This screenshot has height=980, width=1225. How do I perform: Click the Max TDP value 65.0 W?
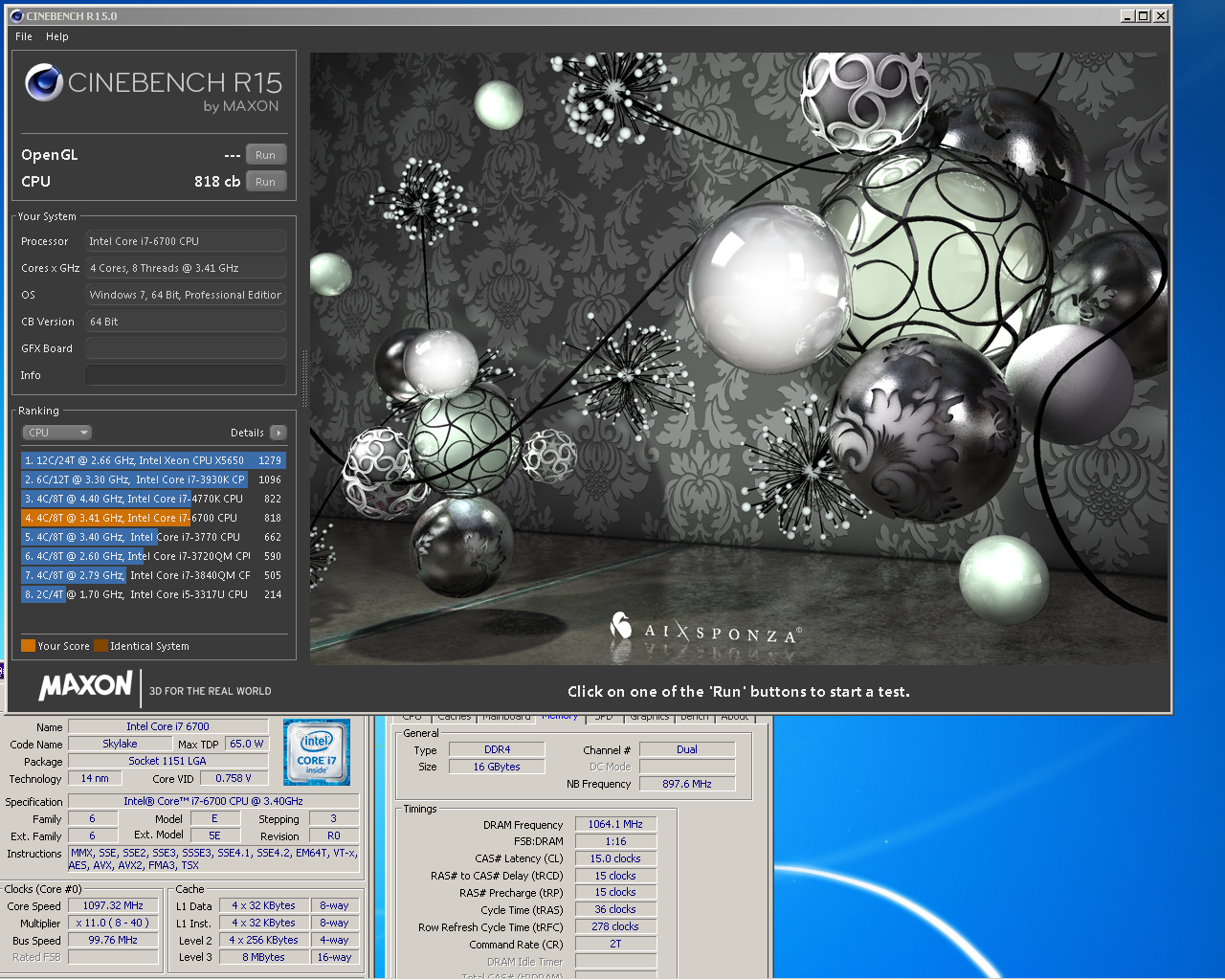click(247, 744)
